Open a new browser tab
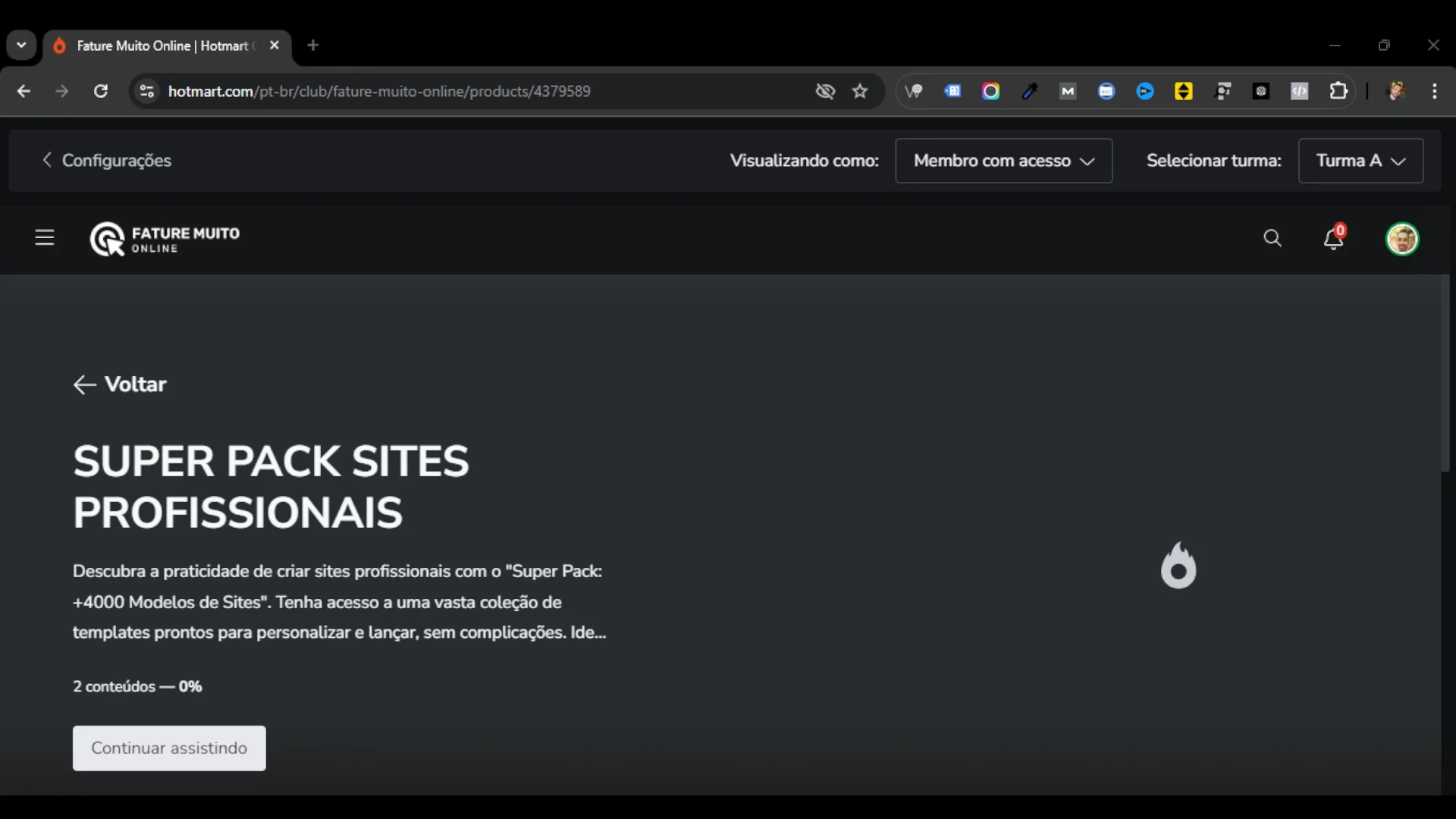The height and width of the screenshot is (819, 1456). (313, 45)
